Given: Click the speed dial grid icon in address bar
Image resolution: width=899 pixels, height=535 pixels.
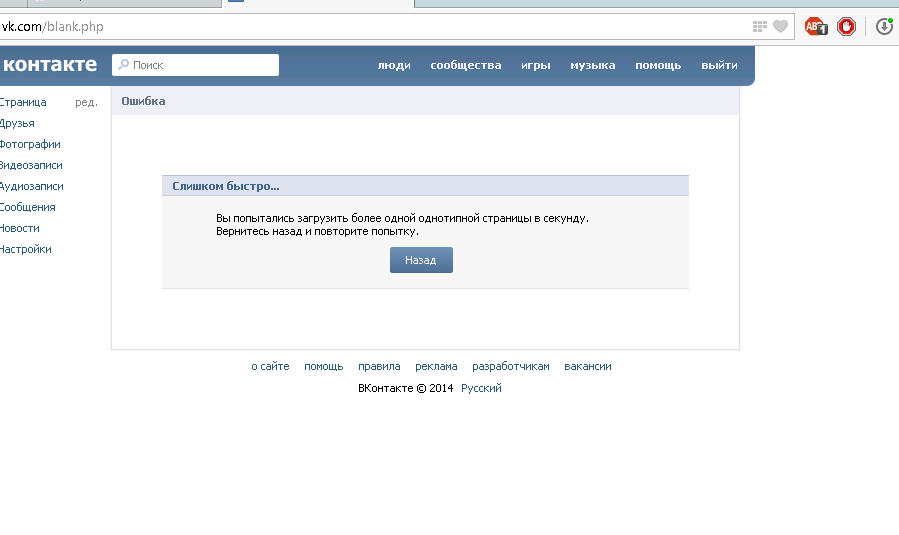Looking at the screenshot, I should 760,26.
